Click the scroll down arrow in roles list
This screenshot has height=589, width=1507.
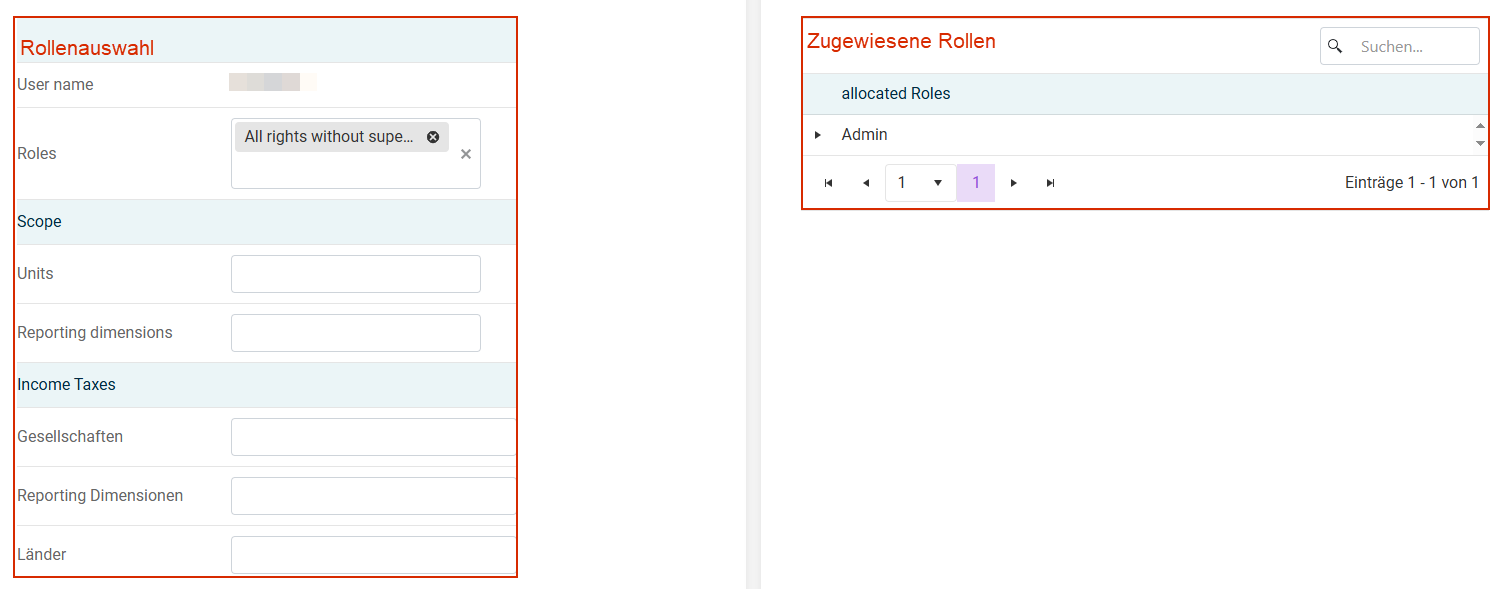click(x=1481, y=143)
